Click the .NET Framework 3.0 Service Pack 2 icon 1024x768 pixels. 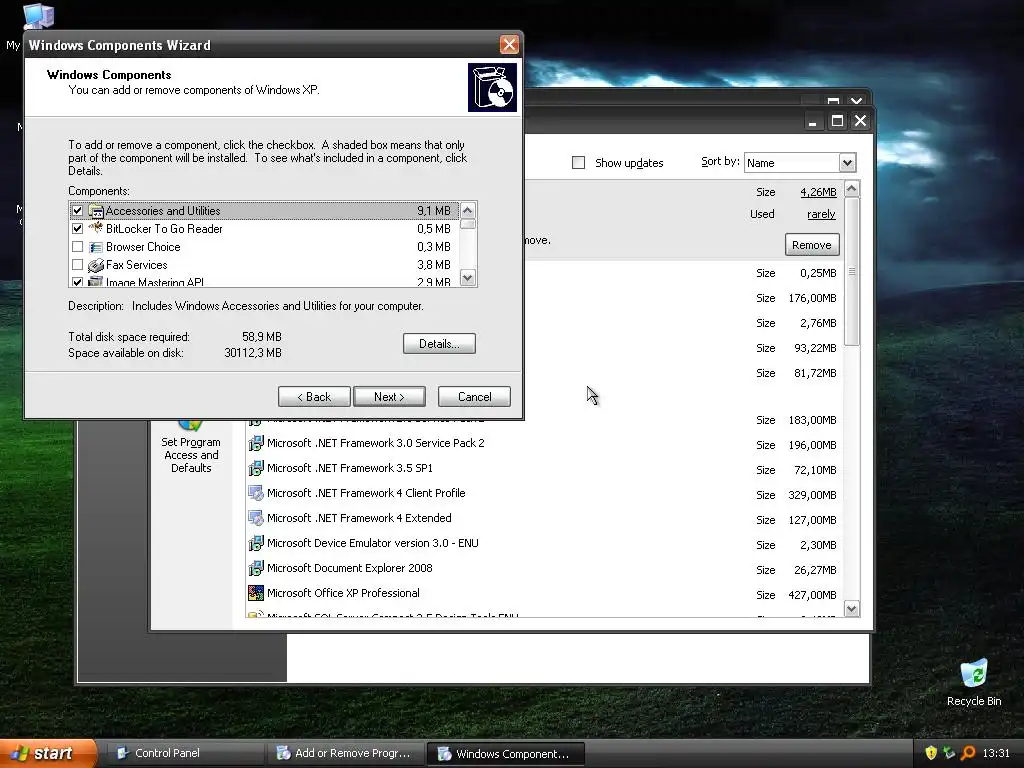(256, 443)
